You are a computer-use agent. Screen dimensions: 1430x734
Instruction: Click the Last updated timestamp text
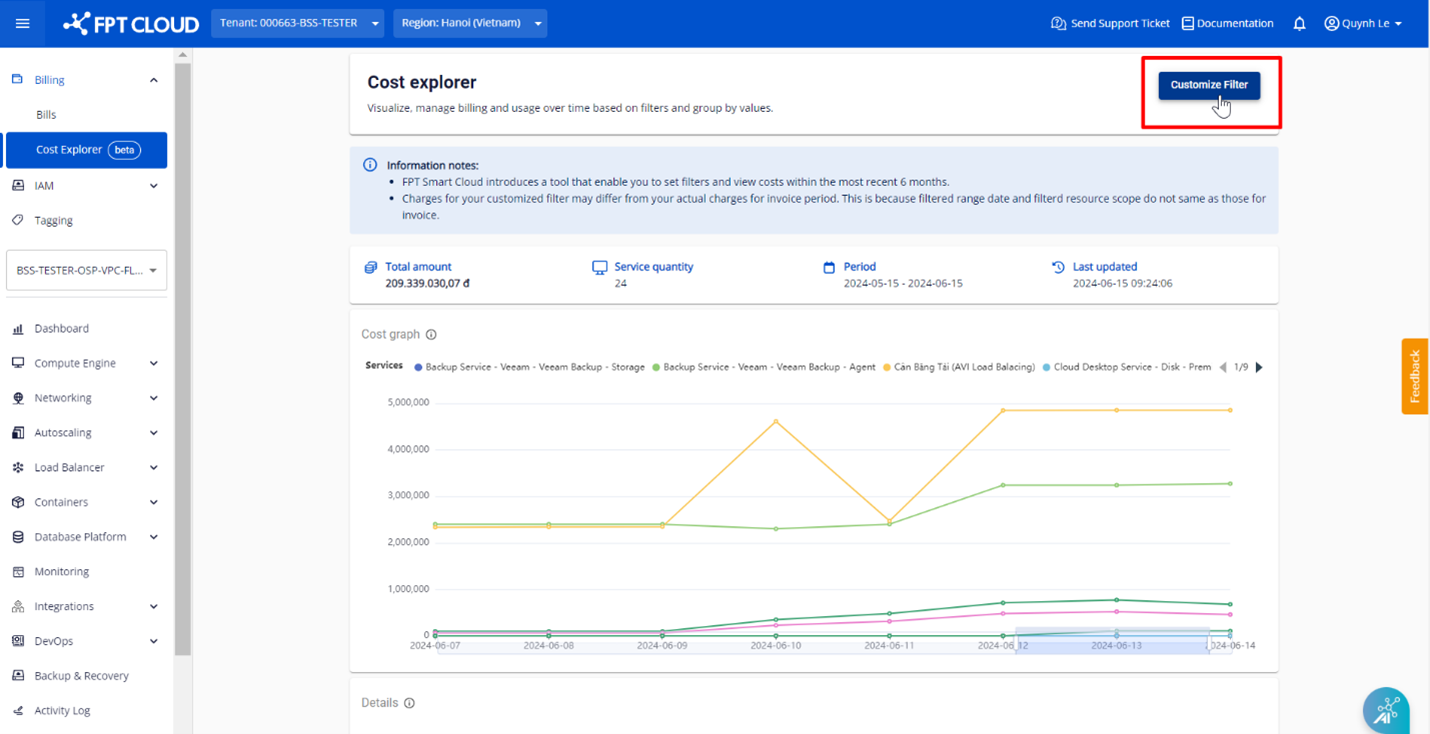(1122, 284)
